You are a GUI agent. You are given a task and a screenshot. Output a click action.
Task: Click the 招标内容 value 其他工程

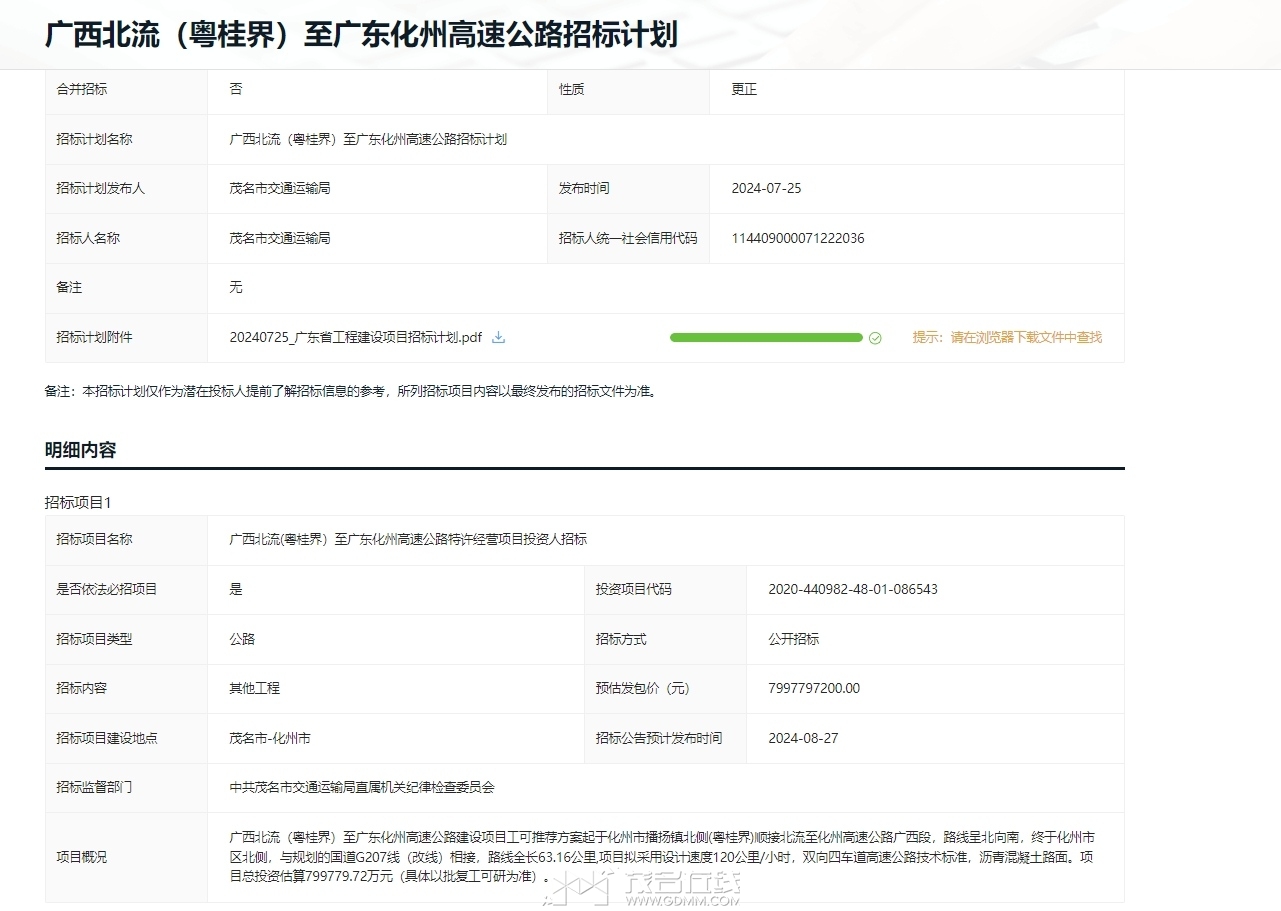tap(254, 688)
